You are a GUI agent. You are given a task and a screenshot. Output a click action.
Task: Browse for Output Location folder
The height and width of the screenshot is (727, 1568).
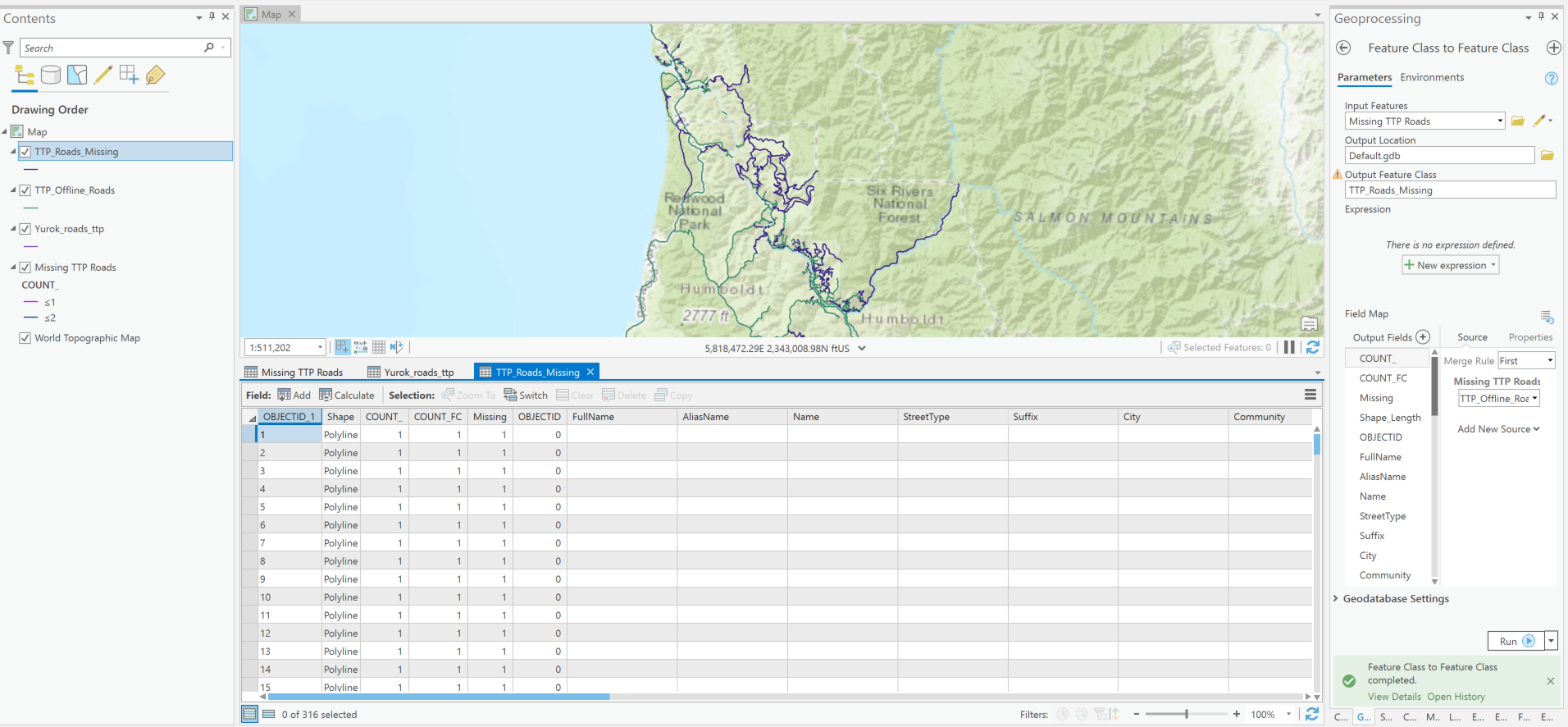pyautogui.click(x=1547, y=155)
